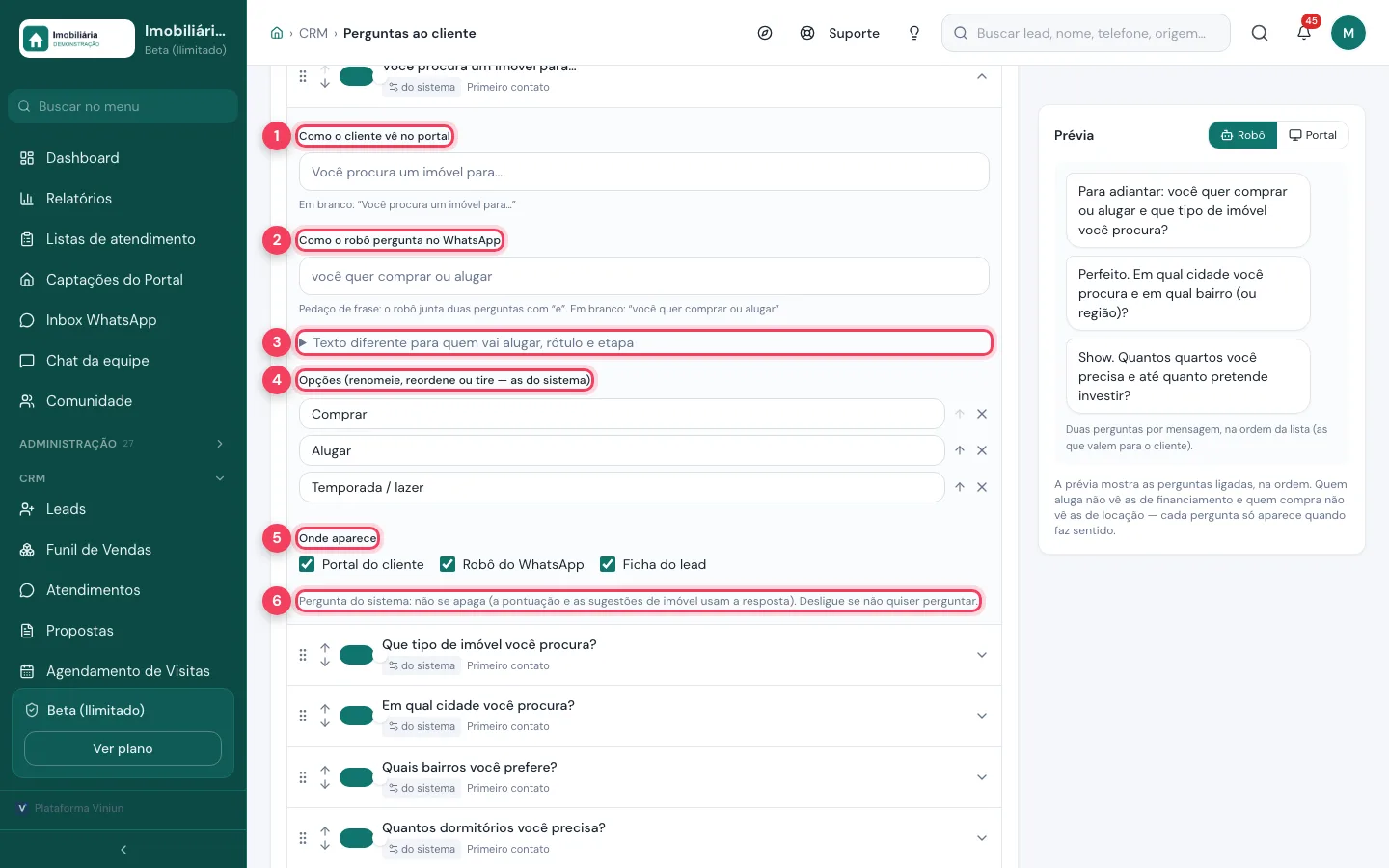1389x868 pixels.
Task: Toggle Portal do cliente checkbox
Action: tap(307, 564)
